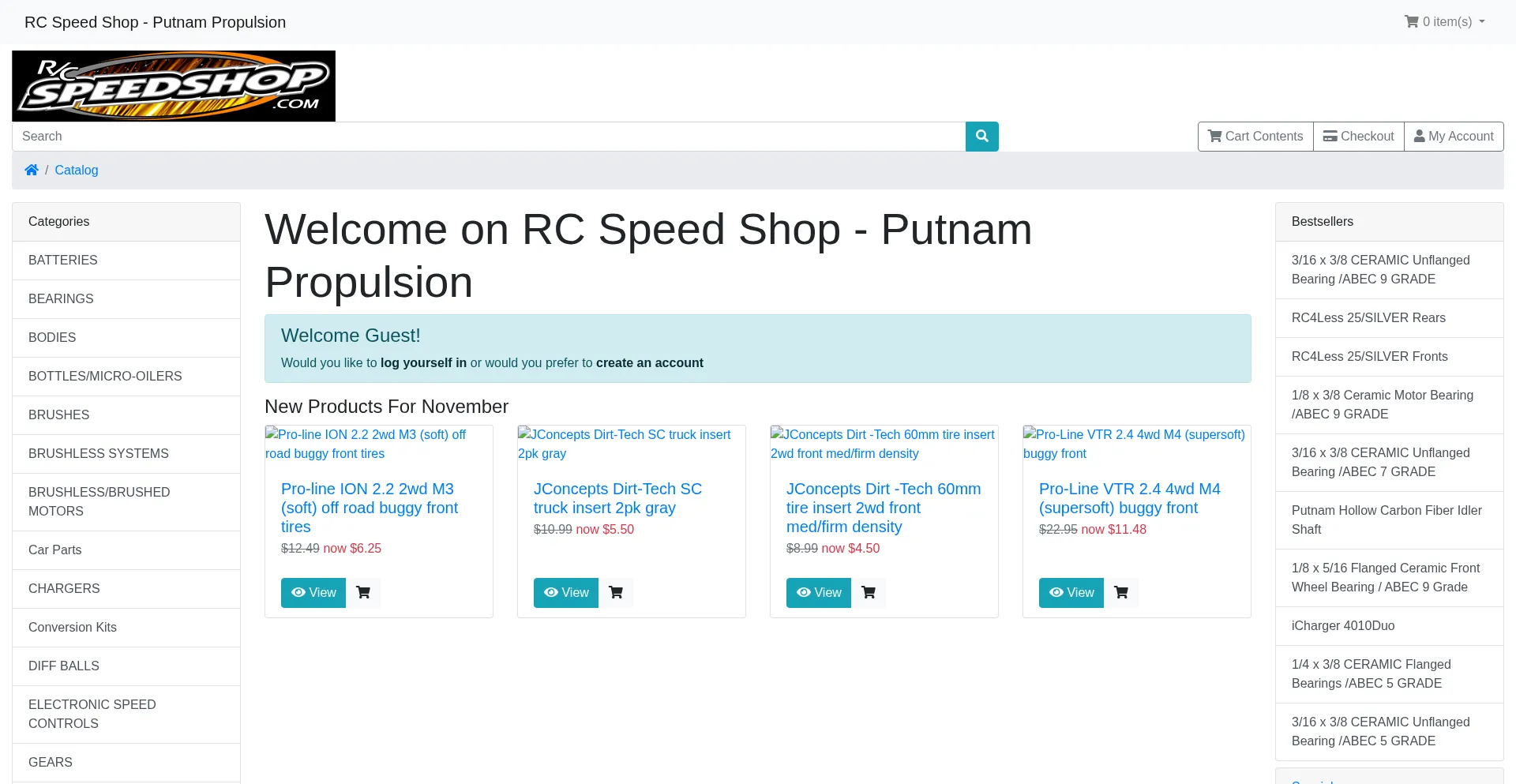Open iCharger 4010Duo bestseller link
Viewport: 1516px width, 784px height.
point(1343,625)
